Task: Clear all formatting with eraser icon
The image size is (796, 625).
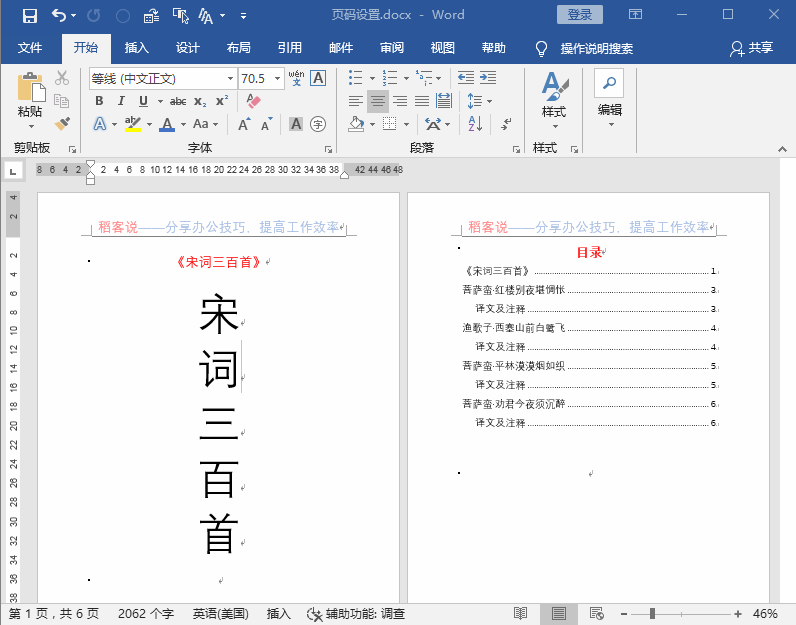Action: click(x=253, y=101)
